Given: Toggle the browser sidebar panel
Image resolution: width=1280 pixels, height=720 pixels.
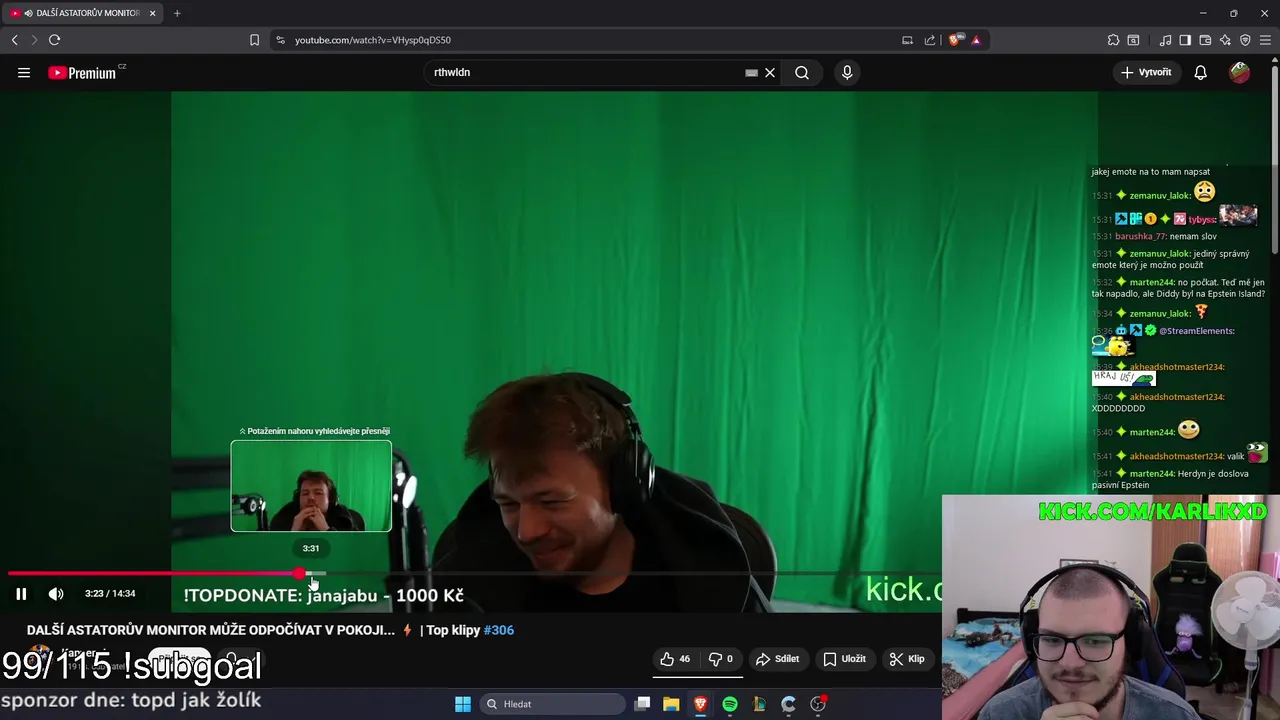Looking at the screenshot, I should (1185, 40).
